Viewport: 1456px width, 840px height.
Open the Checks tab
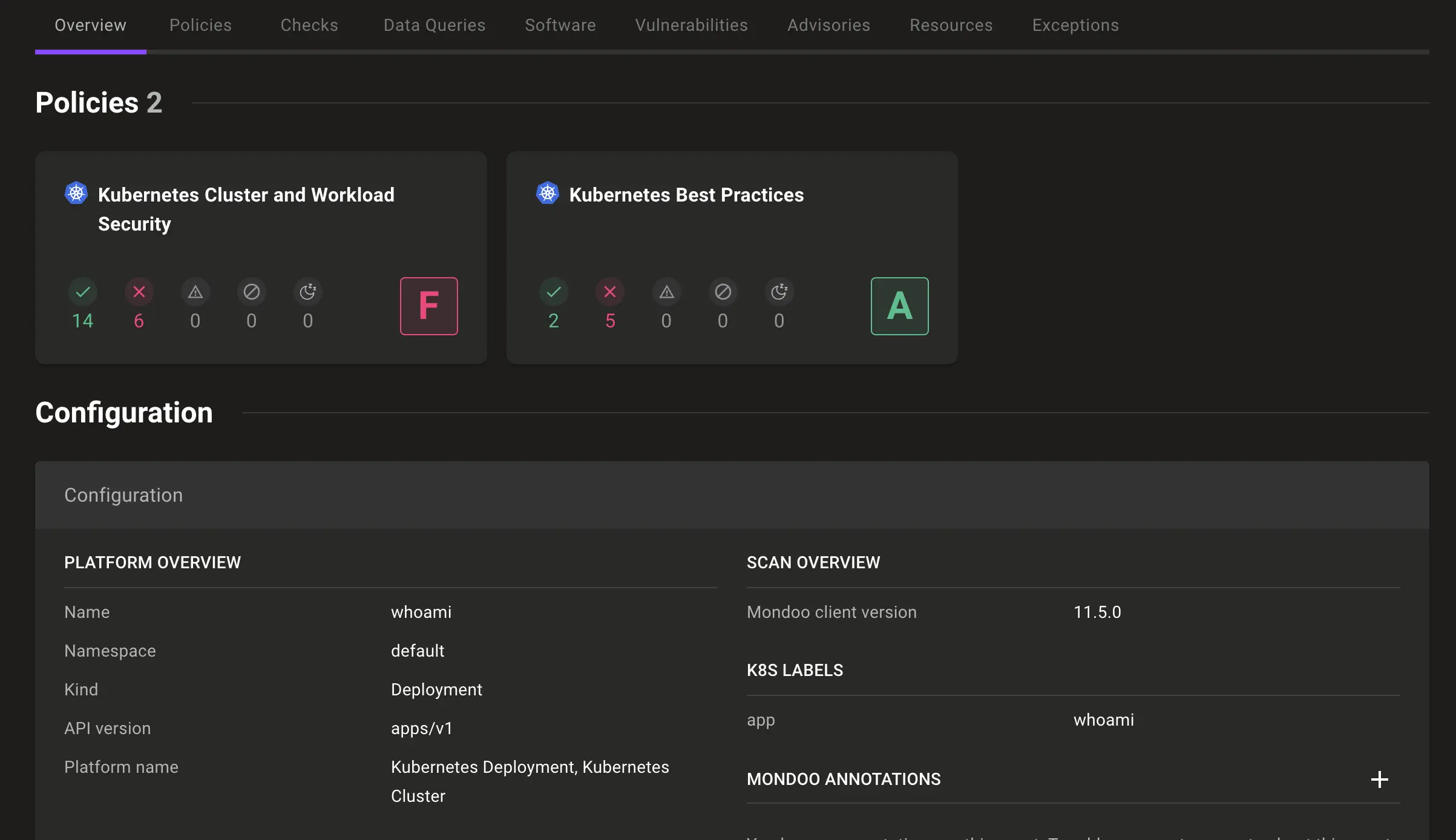pyautogui.click(x=309, y=25)
